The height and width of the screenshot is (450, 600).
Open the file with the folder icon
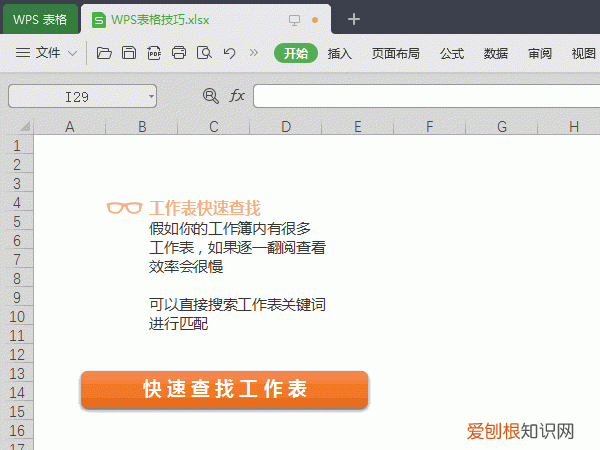[104, 53]
